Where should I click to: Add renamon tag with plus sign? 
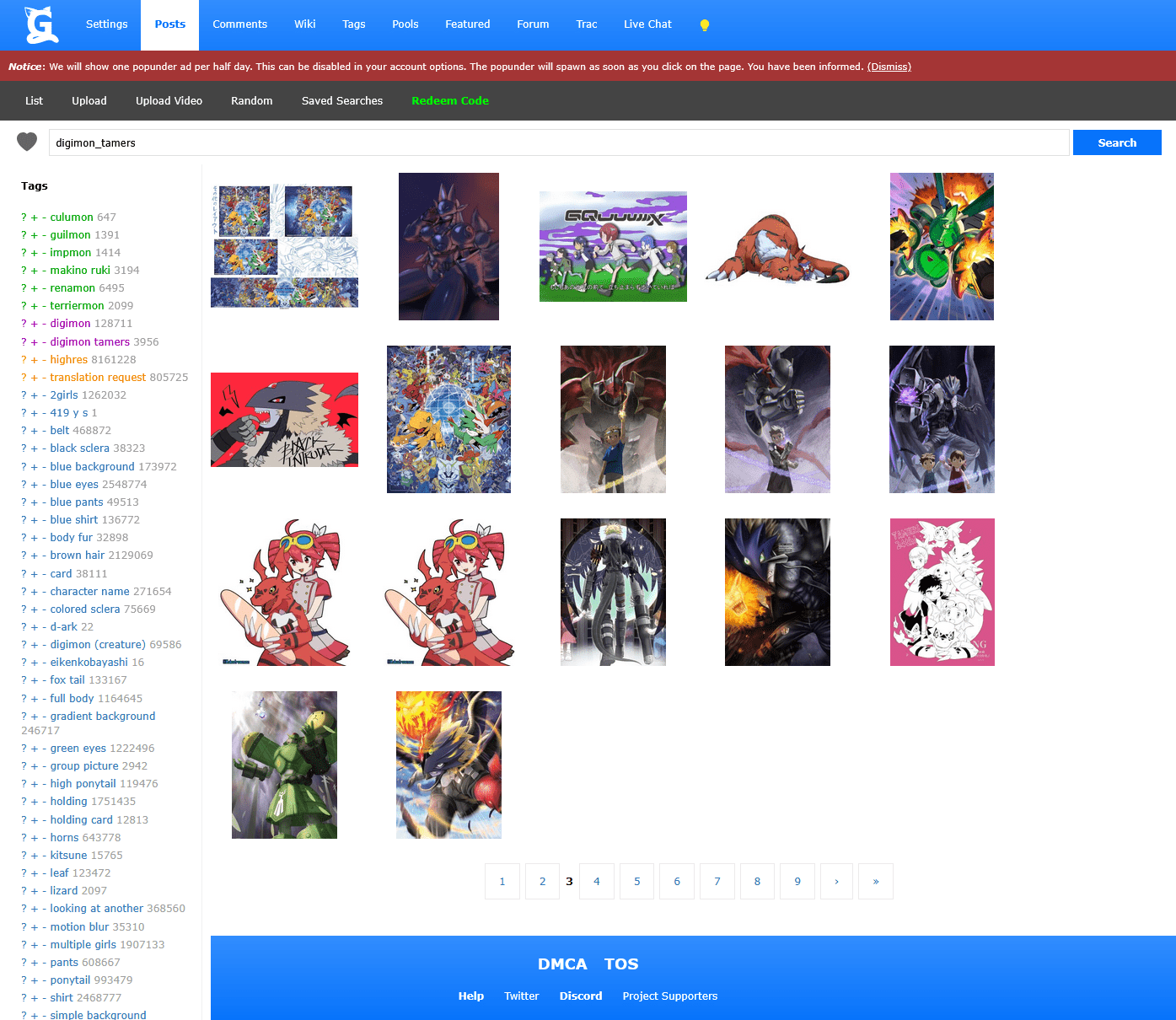point(35,288)
